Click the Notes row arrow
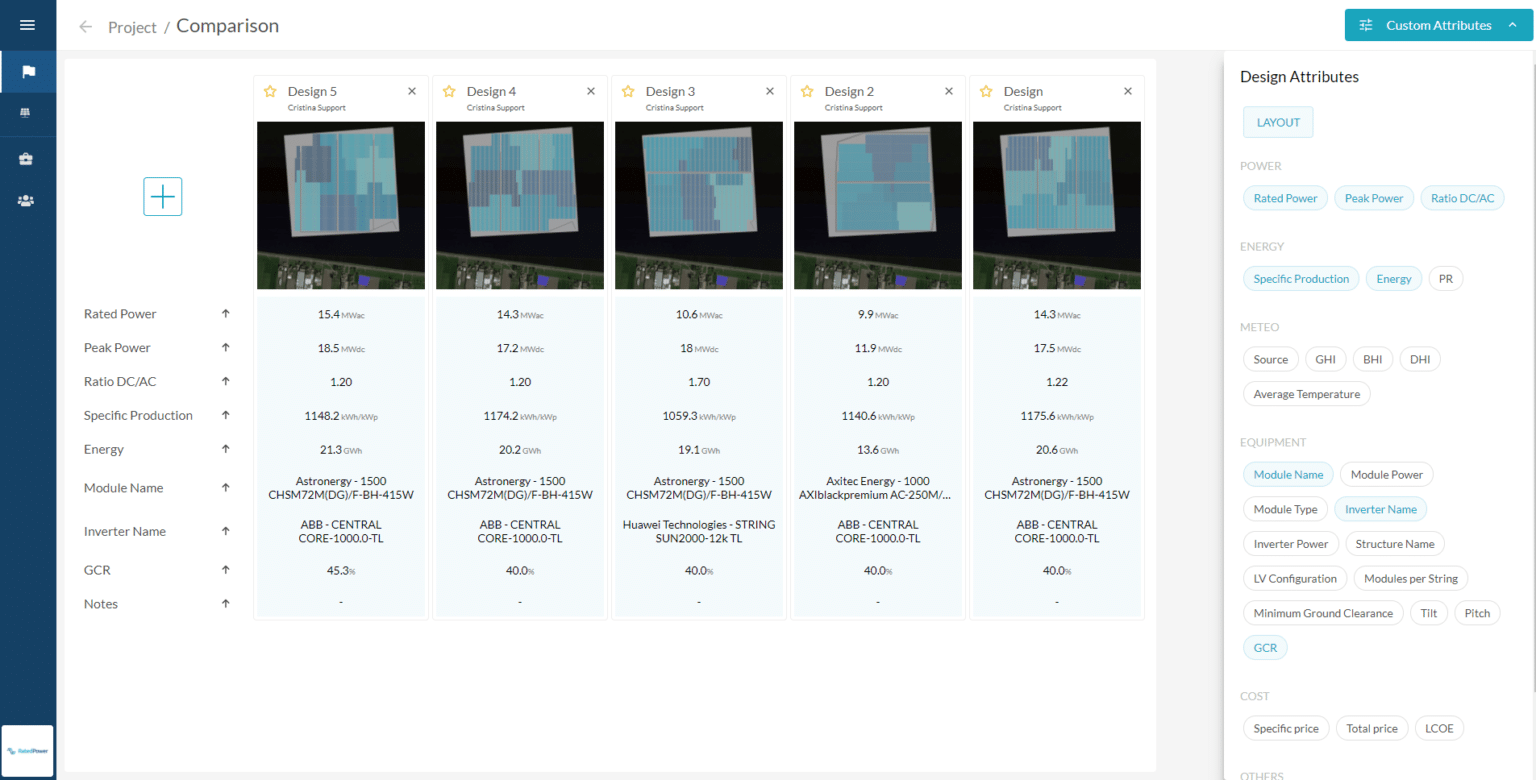The width and height of the screenshot is (1536, 780). coord(226,604)
